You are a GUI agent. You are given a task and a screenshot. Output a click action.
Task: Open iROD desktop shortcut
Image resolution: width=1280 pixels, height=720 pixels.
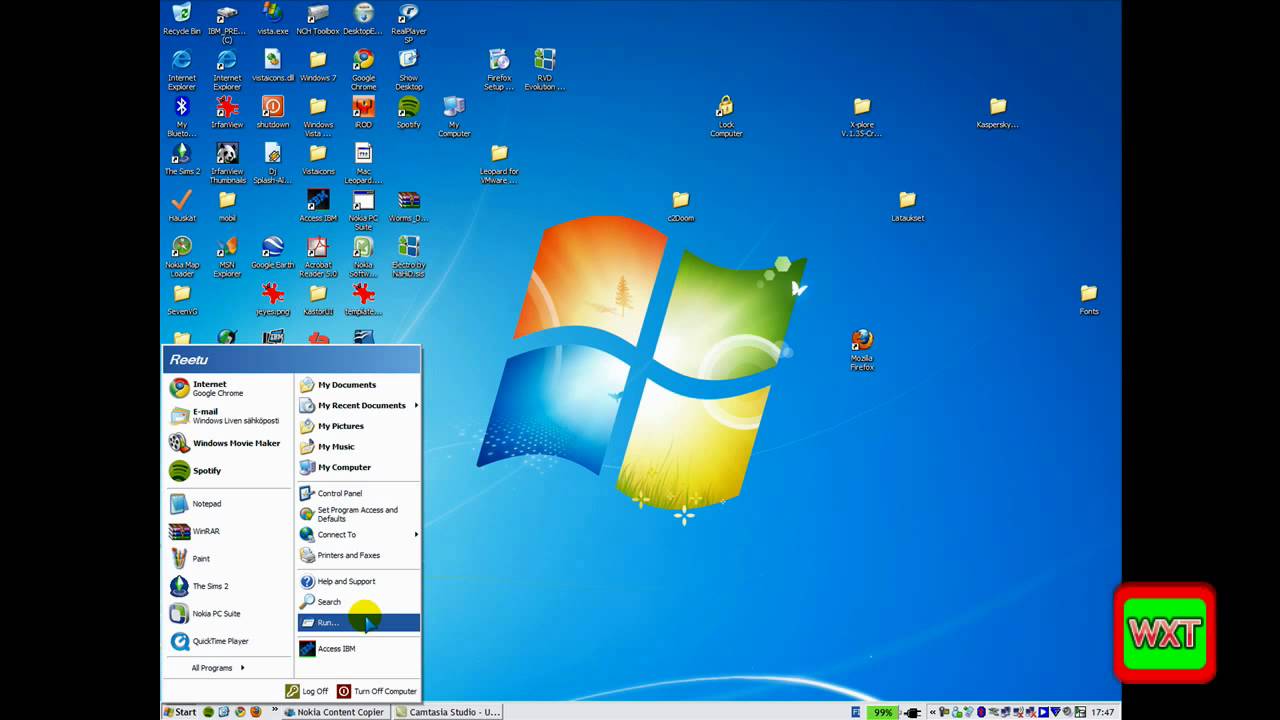tap(363, 112)
